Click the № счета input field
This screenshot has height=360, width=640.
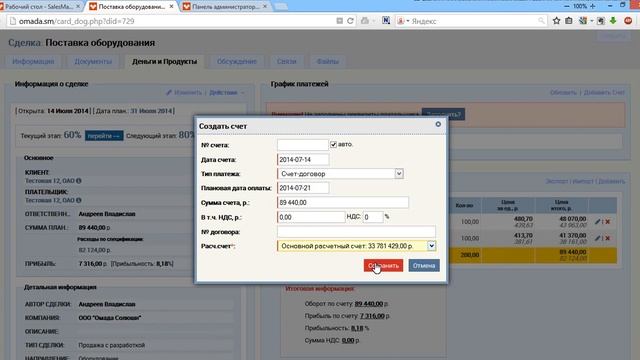[x=302, y=145]
